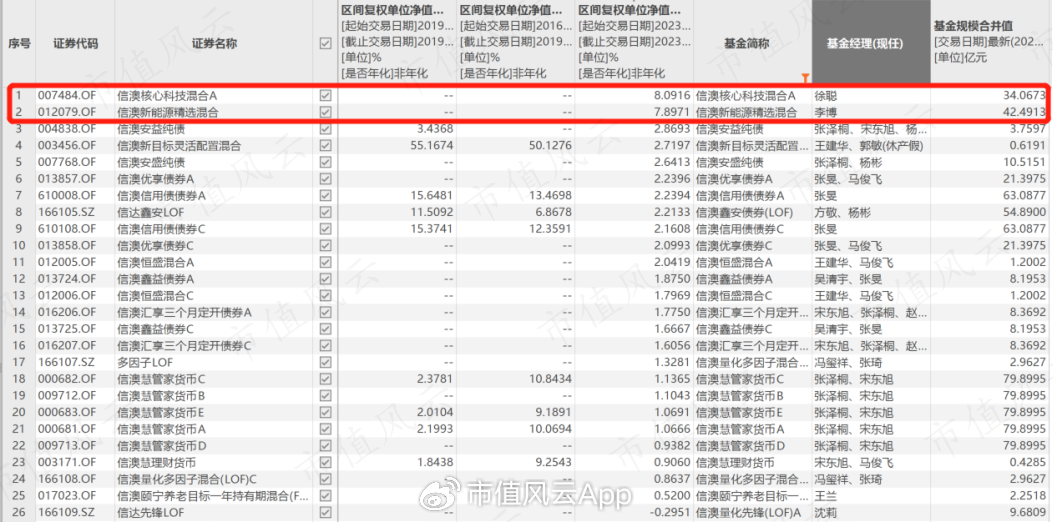Sort by 序号 column header
This screenshot has height=522, width=1053.
click(x=19, y=43)
